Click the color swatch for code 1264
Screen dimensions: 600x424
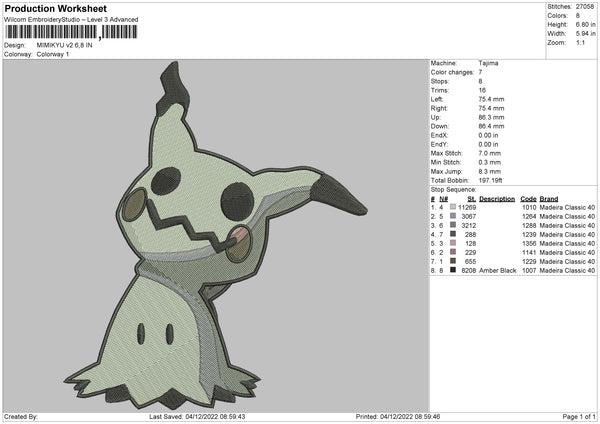453,216
